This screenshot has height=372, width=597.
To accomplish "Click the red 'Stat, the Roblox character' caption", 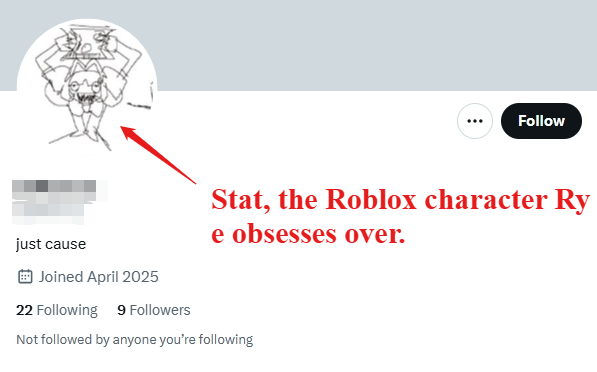I will click(x=378, y=200).
